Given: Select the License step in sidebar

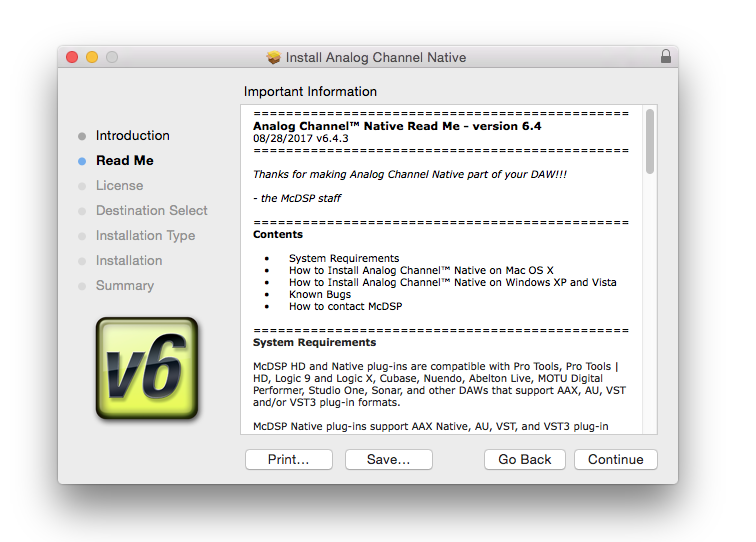Looking at the screenshot, I should [x=119, y=186].
